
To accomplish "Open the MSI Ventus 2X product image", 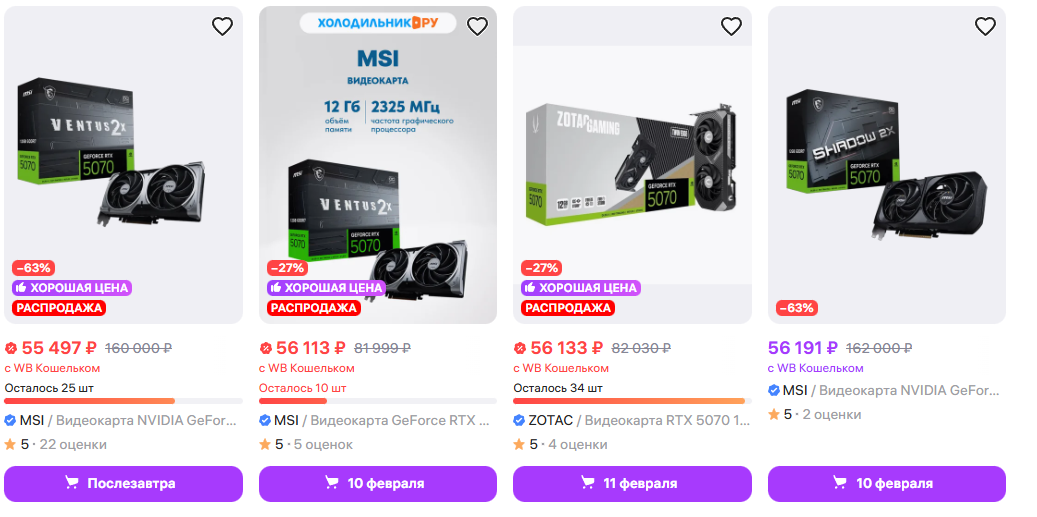I will [x=123, y=150].
